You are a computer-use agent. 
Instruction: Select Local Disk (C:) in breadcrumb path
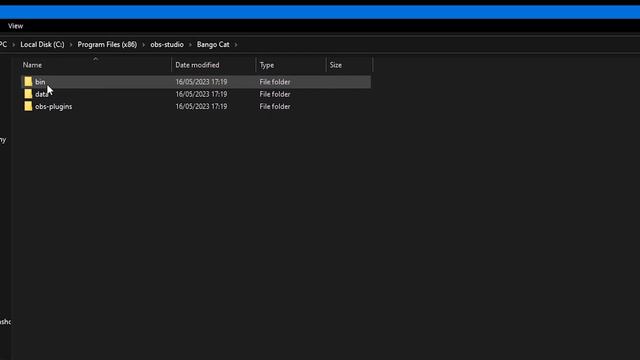[42, 44]
